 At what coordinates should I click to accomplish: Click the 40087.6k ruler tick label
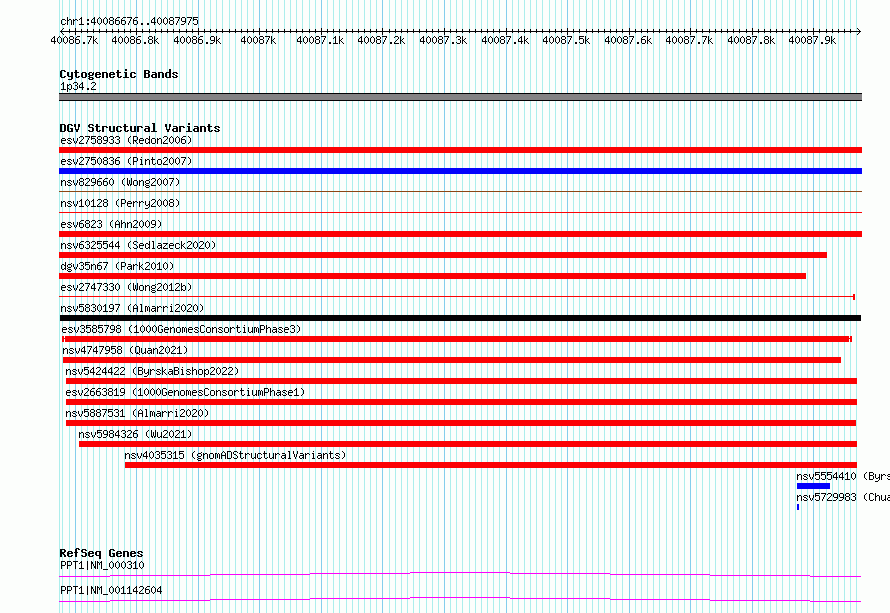[628, 41]
